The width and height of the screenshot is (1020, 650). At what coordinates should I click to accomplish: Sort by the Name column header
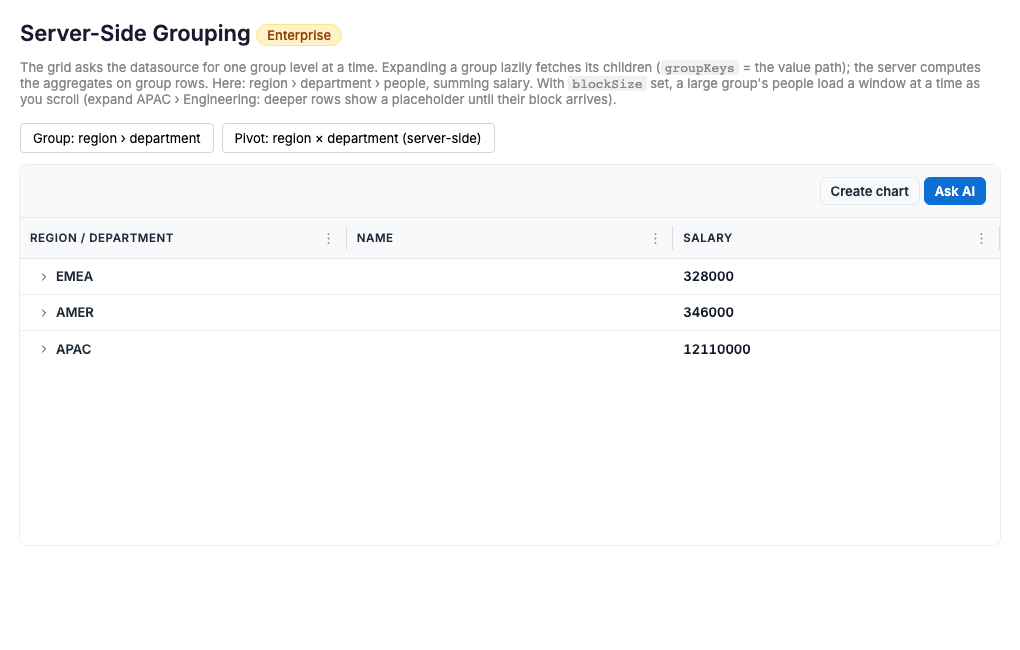coord(375,238)
